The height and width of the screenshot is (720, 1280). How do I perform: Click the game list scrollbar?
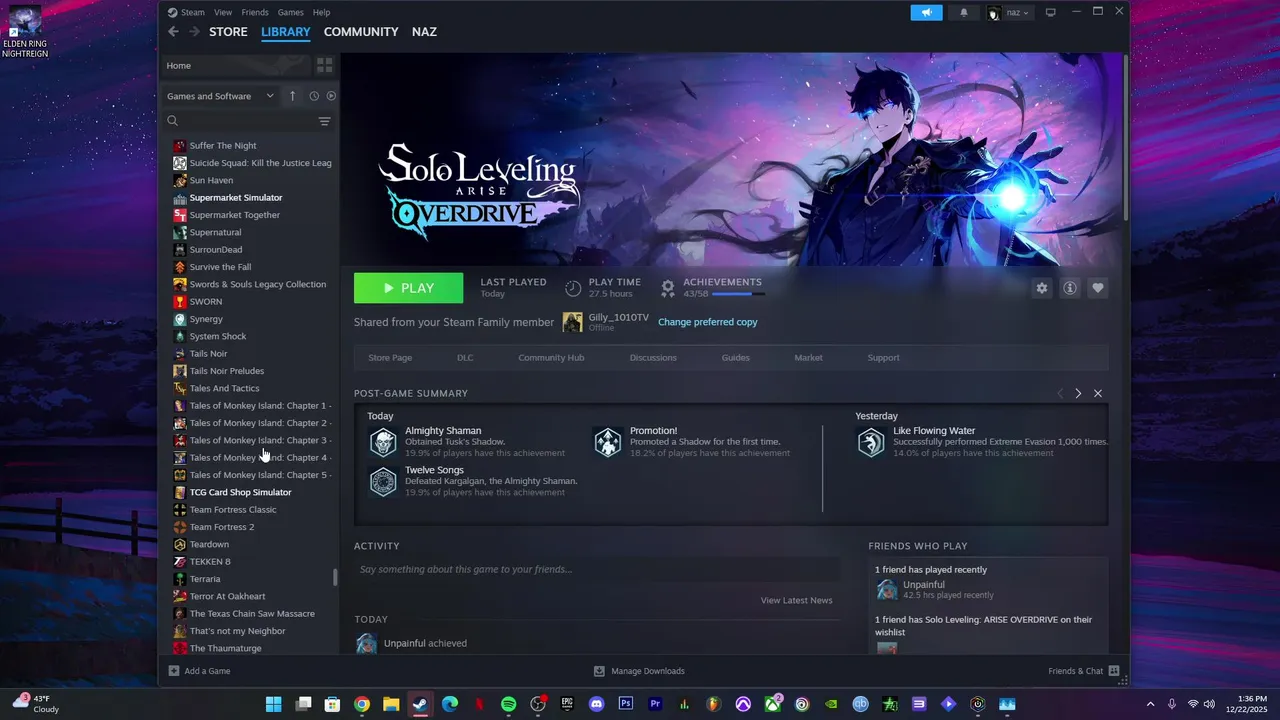tap(335, 577)
